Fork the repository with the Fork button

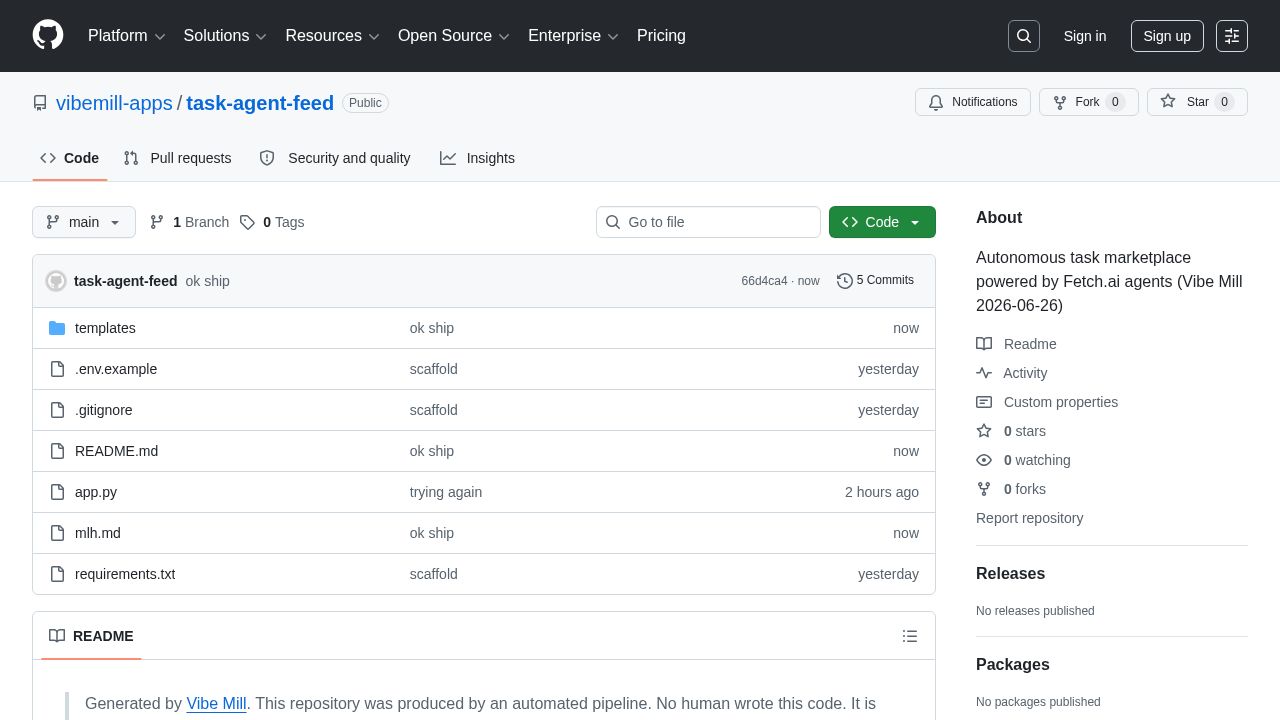pos(1088,102)
